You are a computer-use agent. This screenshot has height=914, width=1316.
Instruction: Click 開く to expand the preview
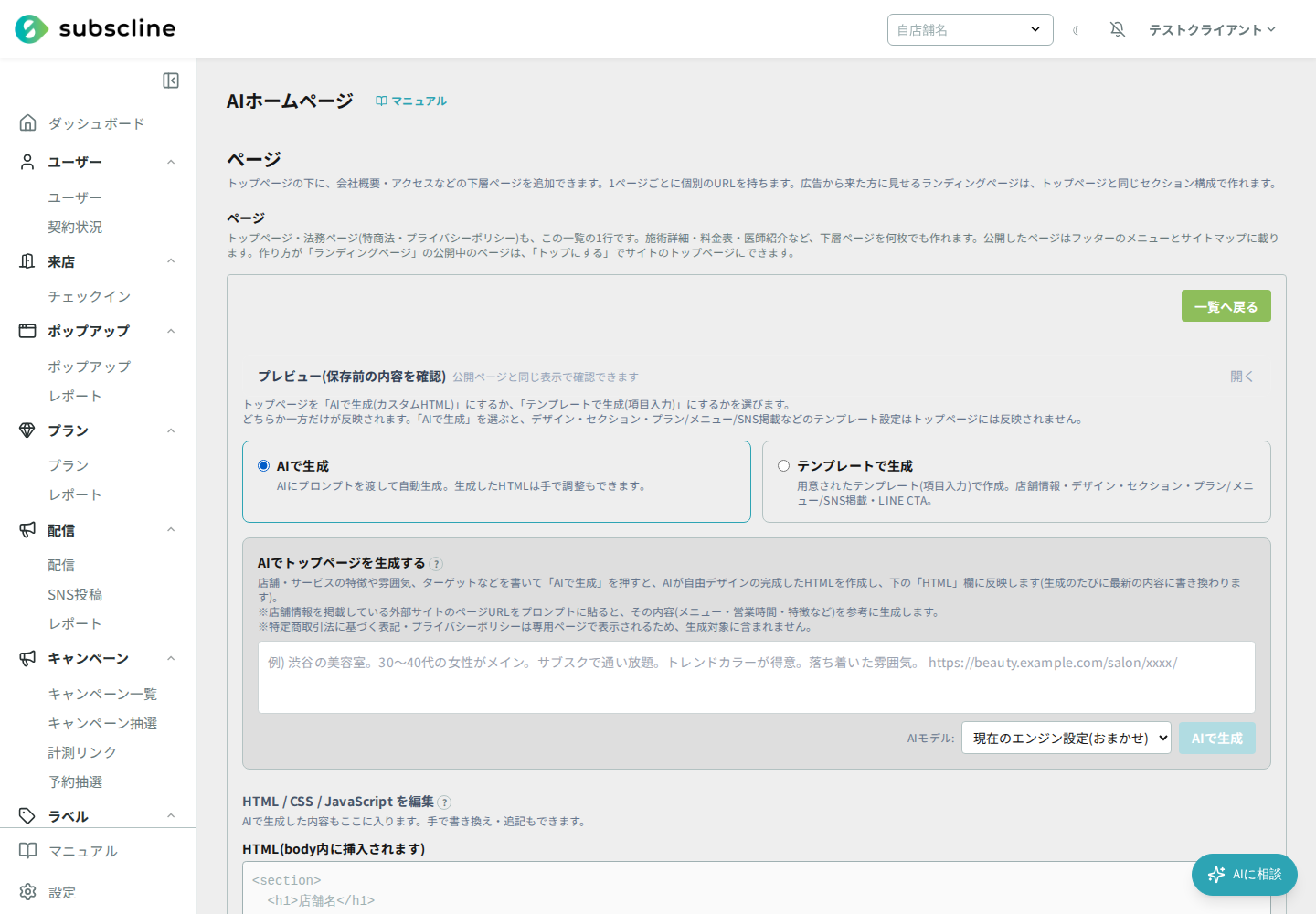click(x=1242, y=377)
